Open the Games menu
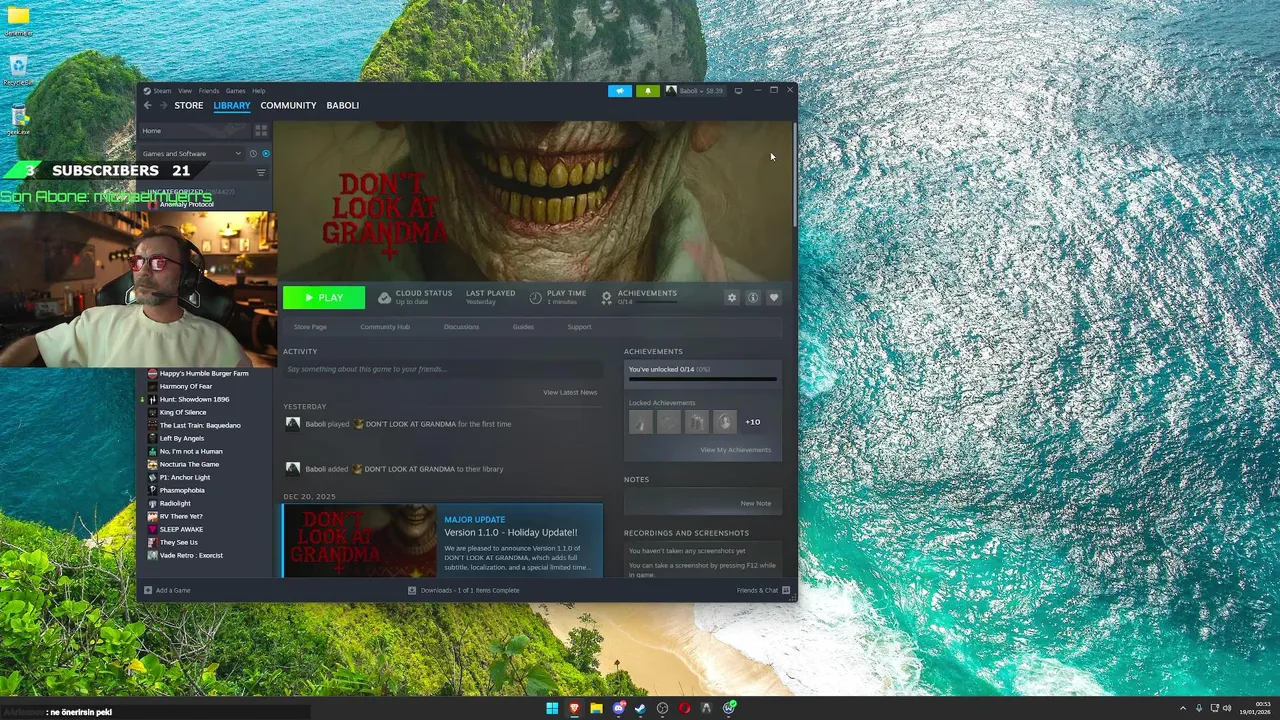The image size is (1280, 720). point(235,91)
